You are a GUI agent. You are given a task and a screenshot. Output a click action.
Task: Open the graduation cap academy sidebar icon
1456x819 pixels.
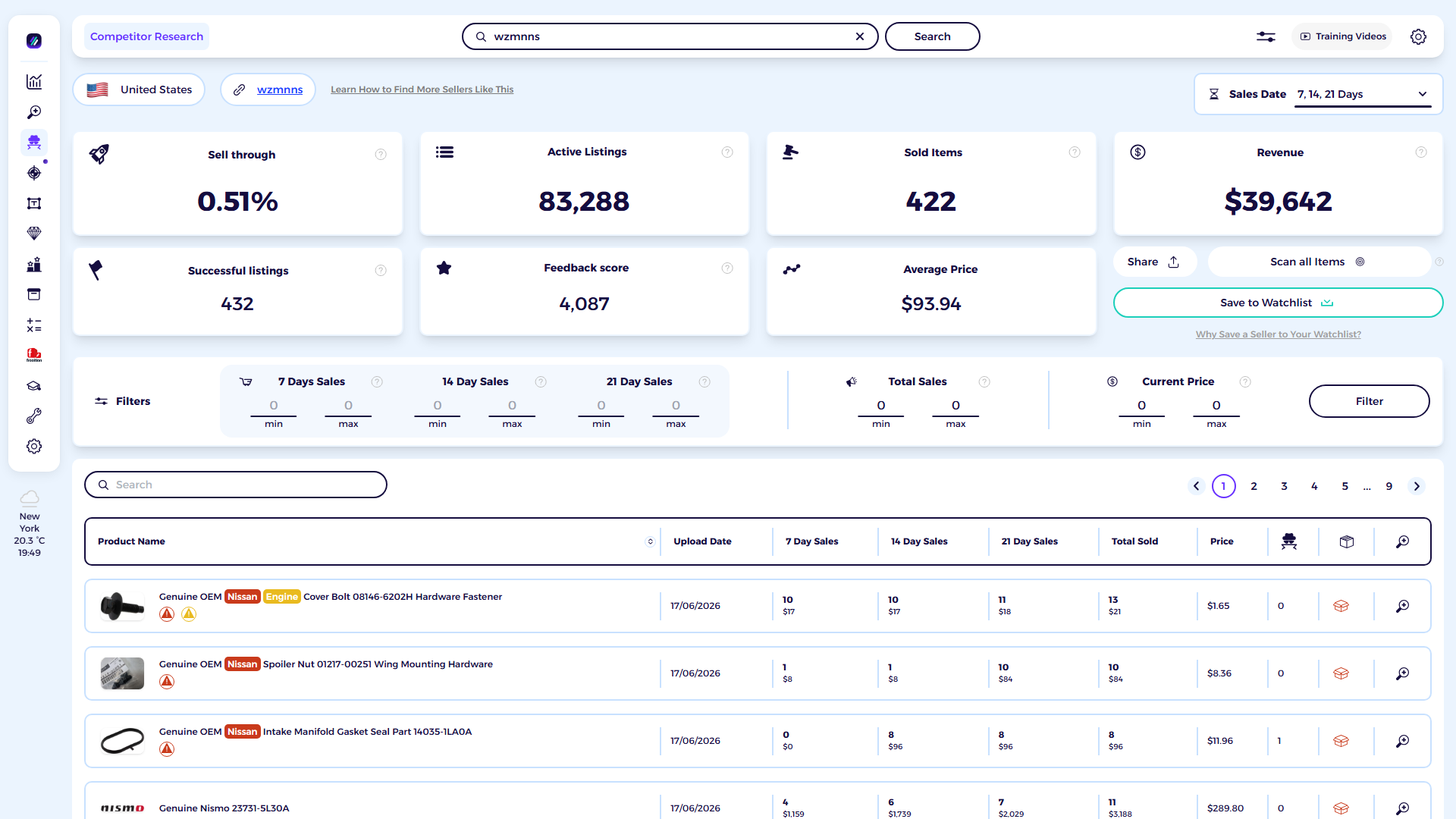(34, 386)
